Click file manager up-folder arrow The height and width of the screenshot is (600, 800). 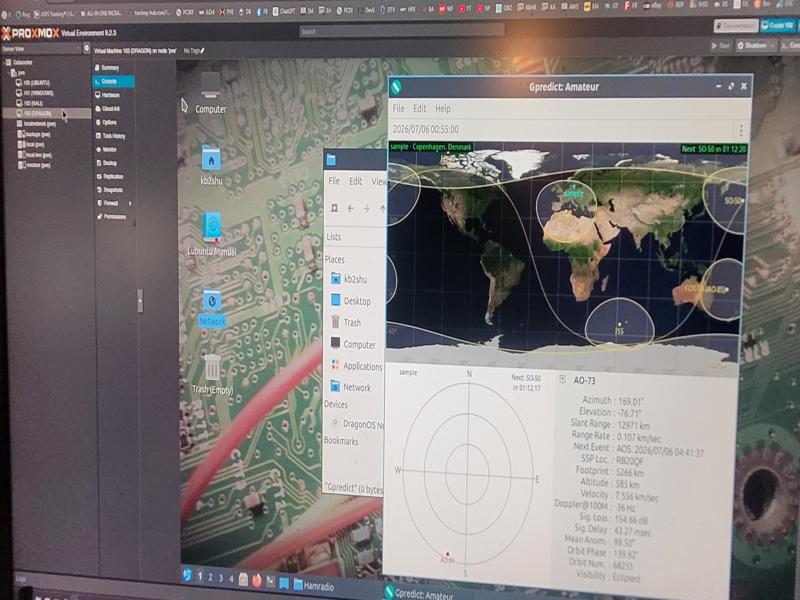pyautogui.click(x=382, y=208)
